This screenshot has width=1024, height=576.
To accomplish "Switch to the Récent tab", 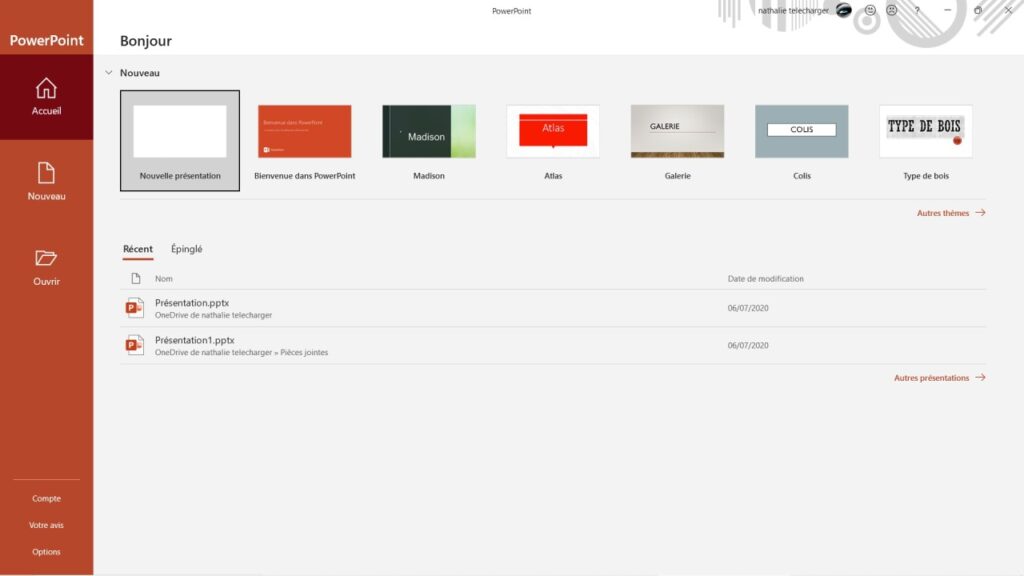I will [x=138, y=249].
